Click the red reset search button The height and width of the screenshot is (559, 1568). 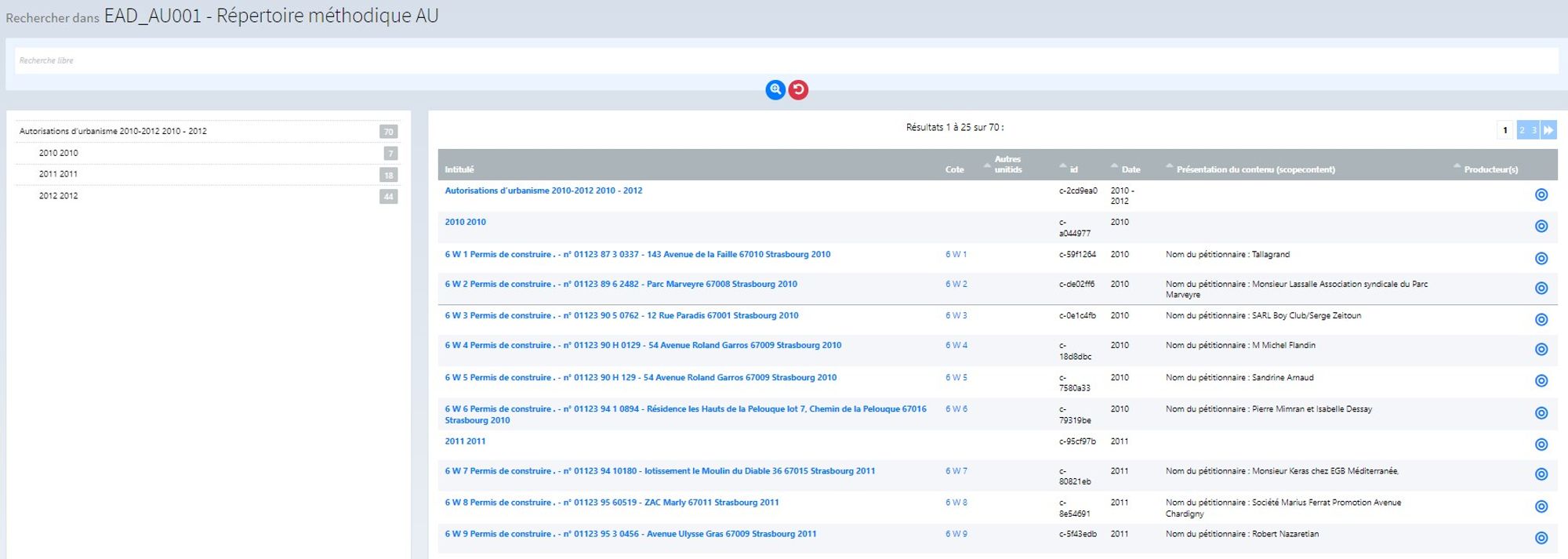click(798, 89)
